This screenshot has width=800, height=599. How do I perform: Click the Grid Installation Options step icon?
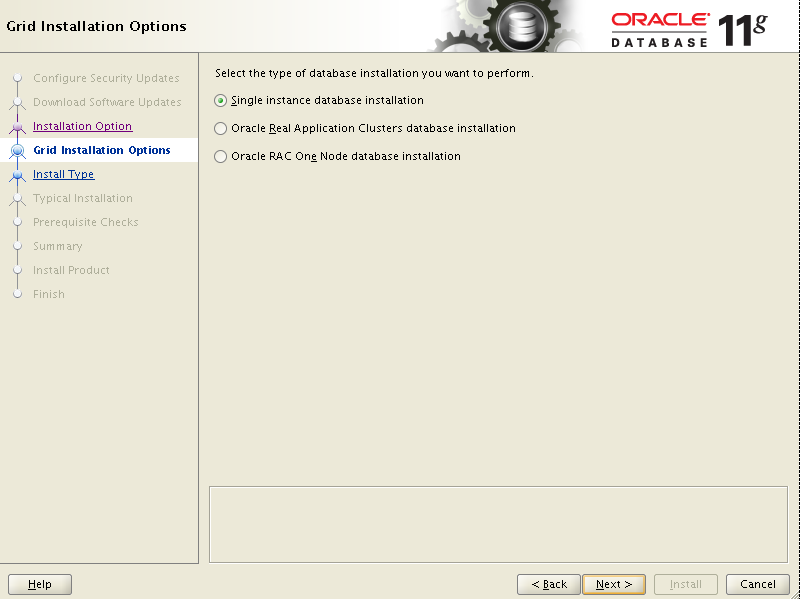coord(17,150)
